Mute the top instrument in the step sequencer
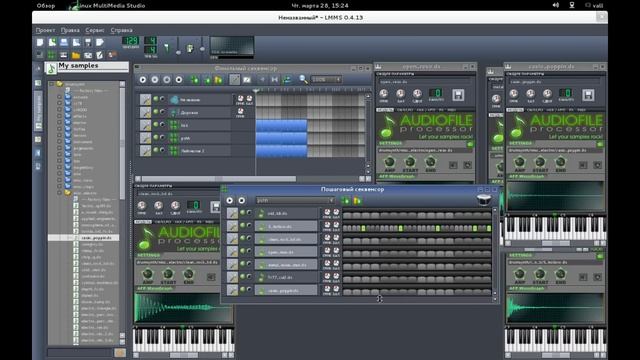Screen dimensions: 640x360 tap(242, 213)
